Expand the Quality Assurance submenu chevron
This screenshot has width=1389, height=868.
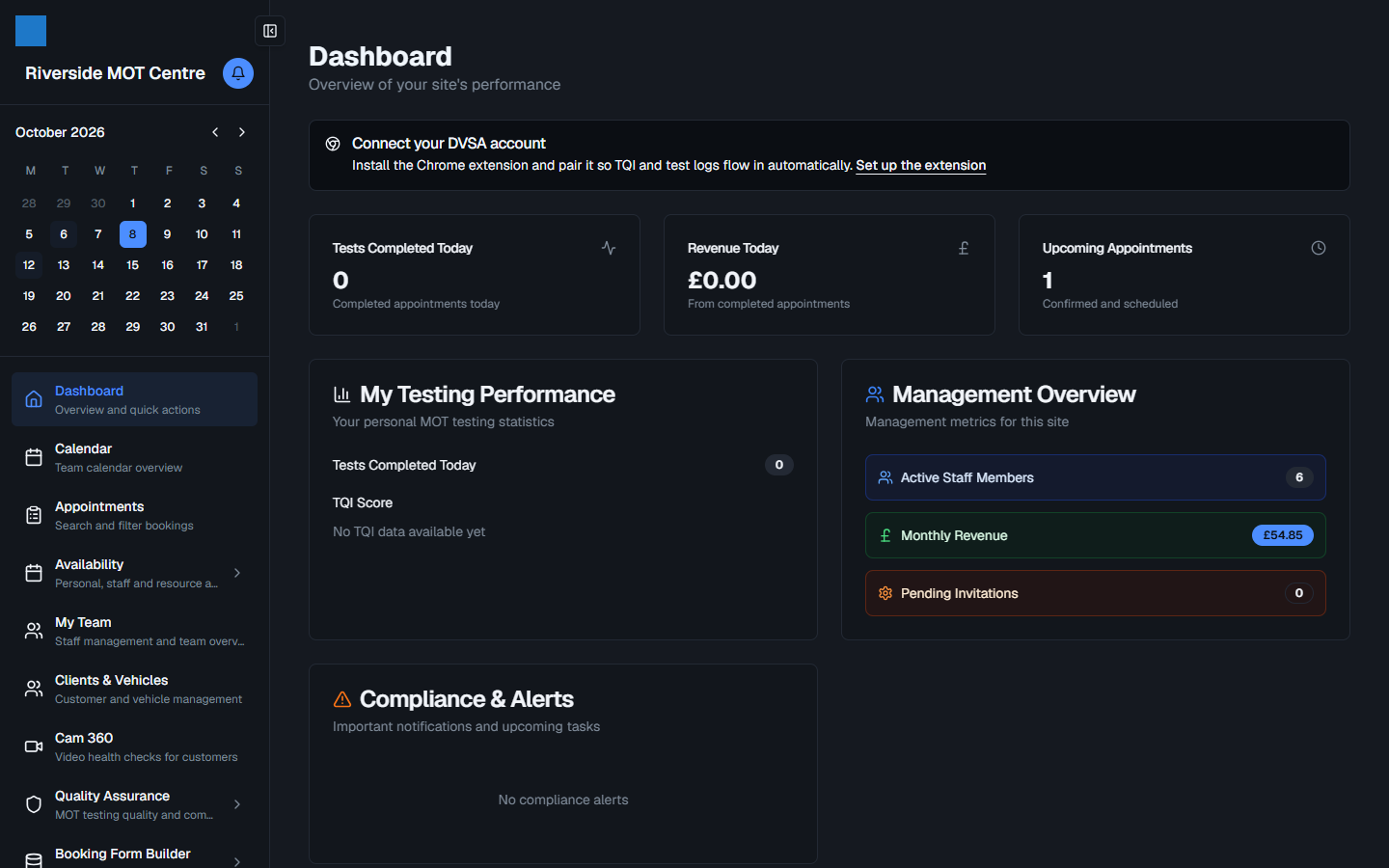click(x=237, y=804)
